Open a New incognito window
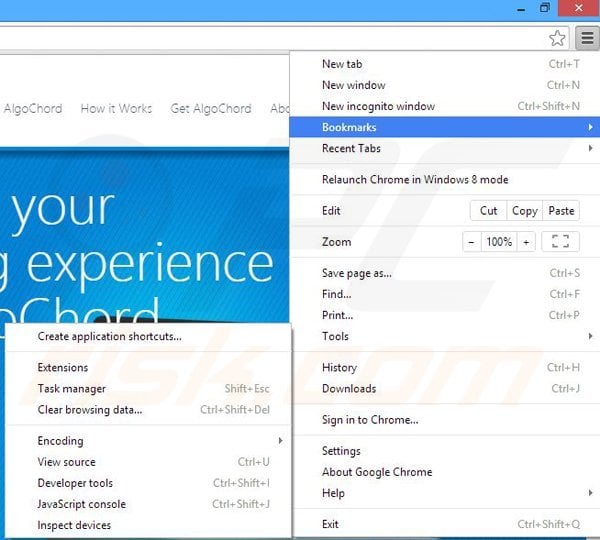Image resolution: width=600 pixels, height=540 pixels. click(x=445, y=106)
